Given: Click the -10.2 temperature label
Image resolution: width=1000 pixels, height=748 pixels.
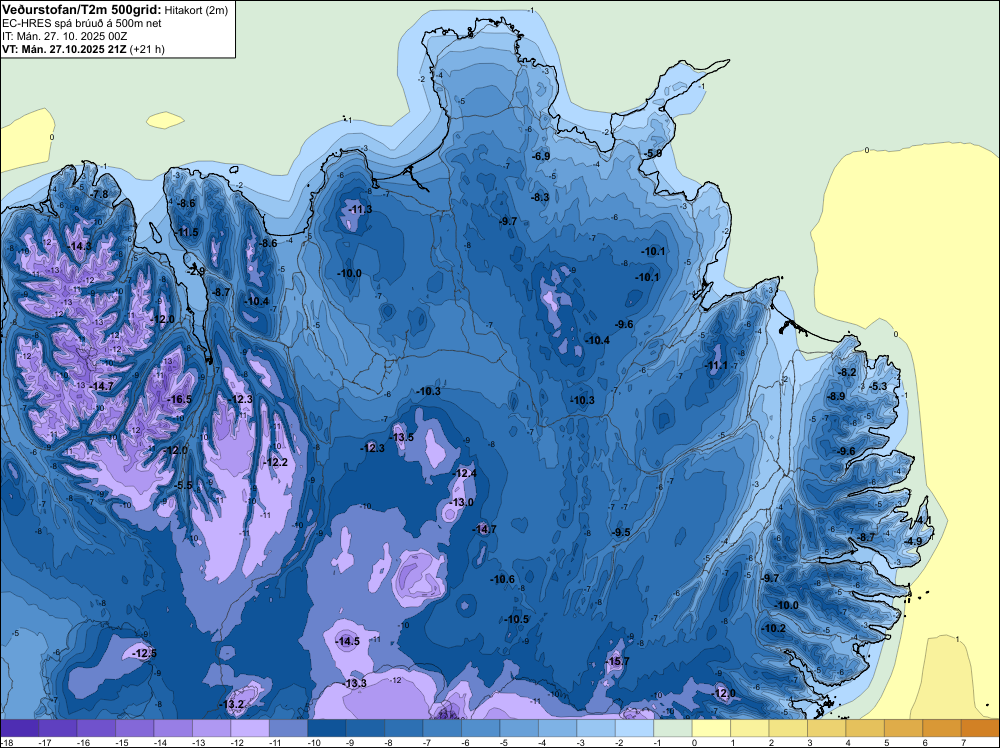Looking at the screenshot, I should pos(774,628).
